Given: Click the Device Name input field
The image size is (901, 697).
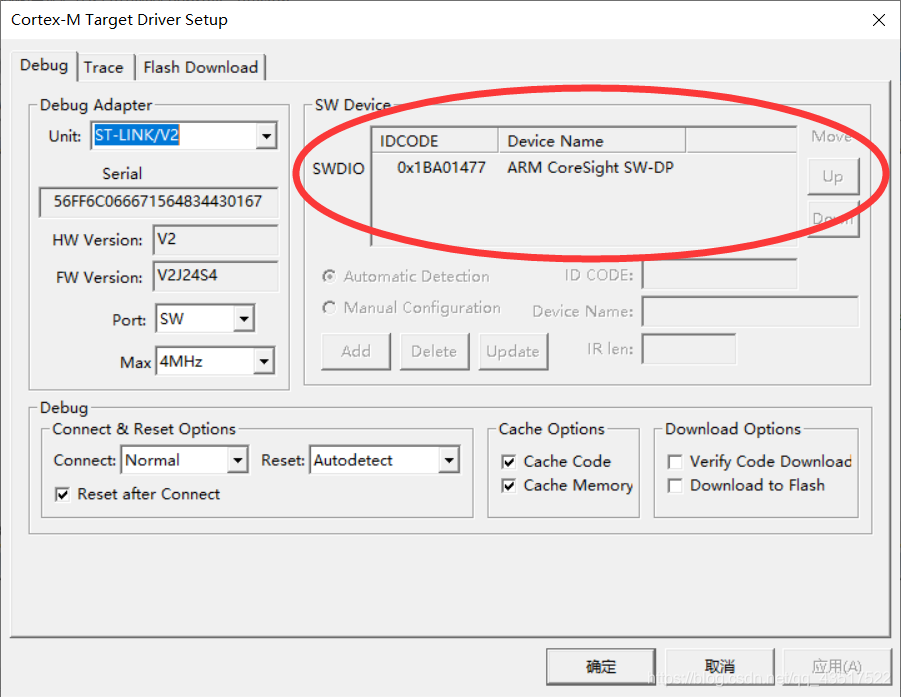Looking at the screenshot, I should 750,311.
